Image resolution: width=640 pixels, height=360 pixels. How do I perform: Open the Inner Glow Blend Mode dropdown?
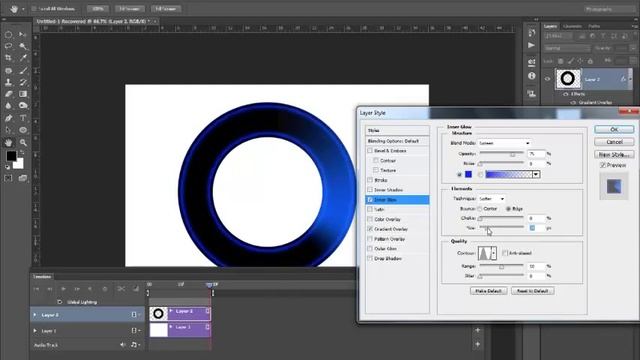click(504, 143)
